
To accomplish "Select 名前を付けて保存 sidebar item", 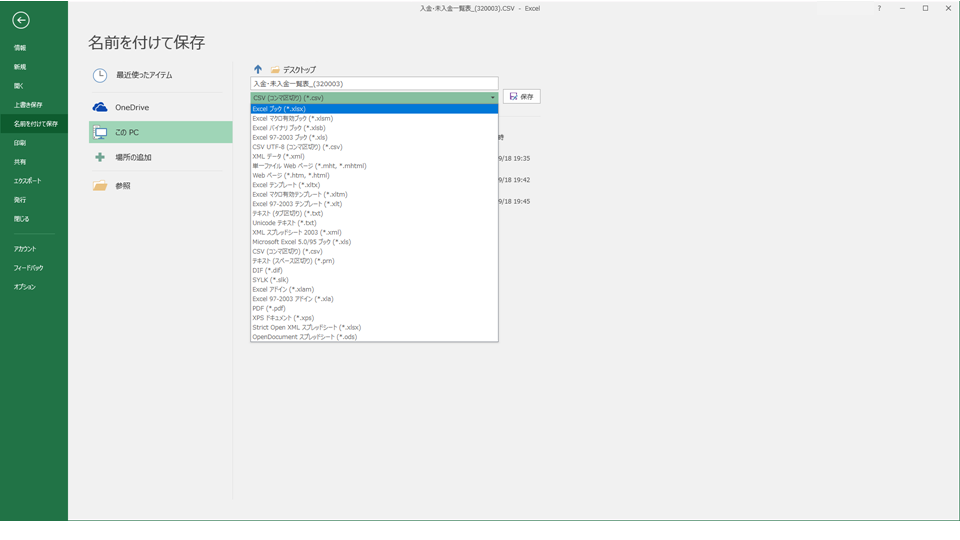I will pyautogui.click(x=34, y=124).
